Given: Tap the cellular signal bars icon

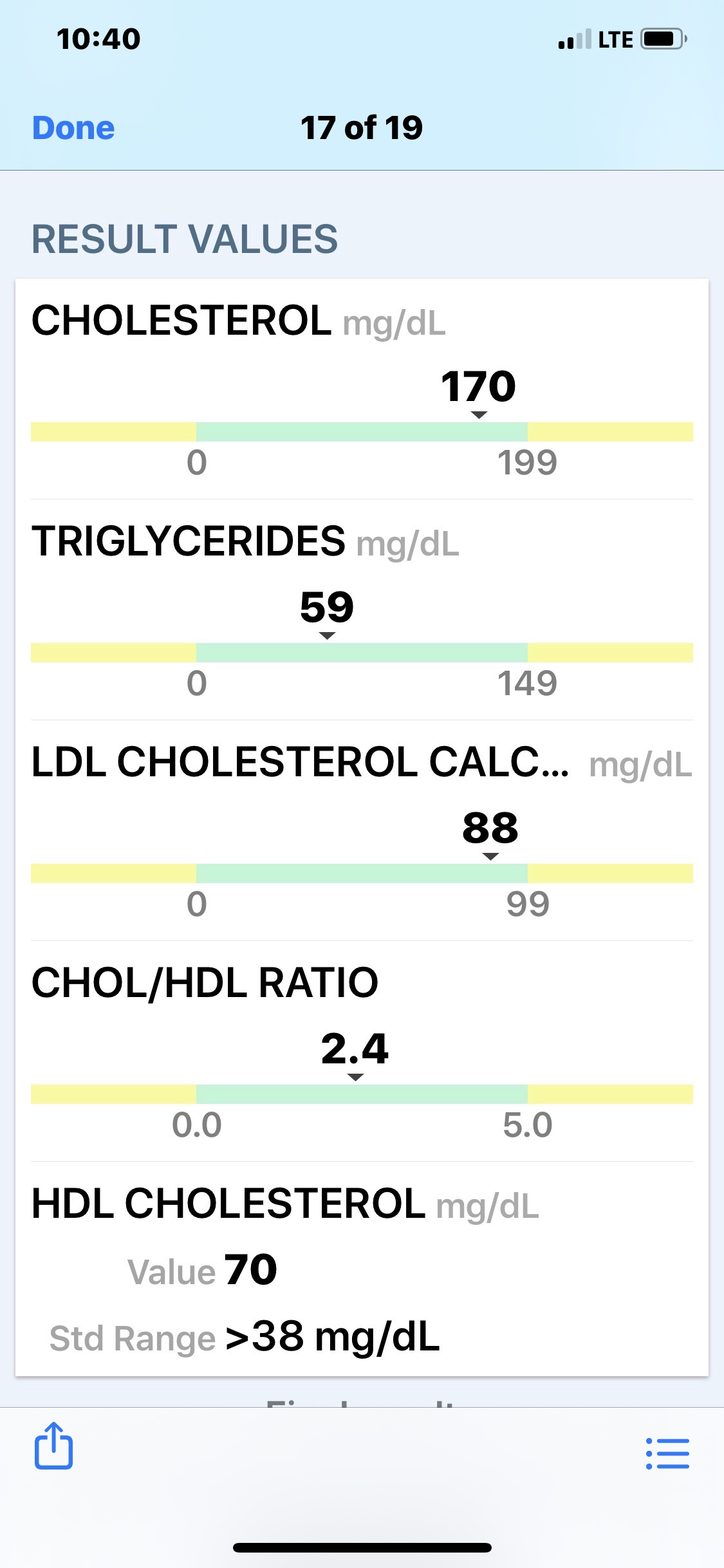Looking at the screenshot, I should pyautogui.click(x=575, y=40).
